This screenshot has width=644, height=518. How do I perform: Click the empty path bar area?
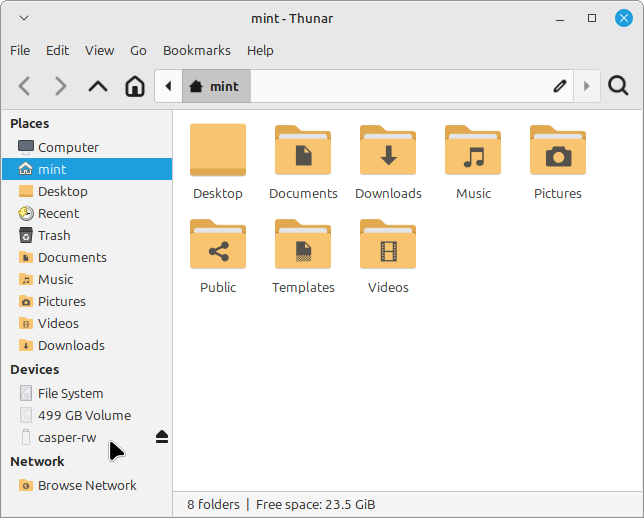398,86
